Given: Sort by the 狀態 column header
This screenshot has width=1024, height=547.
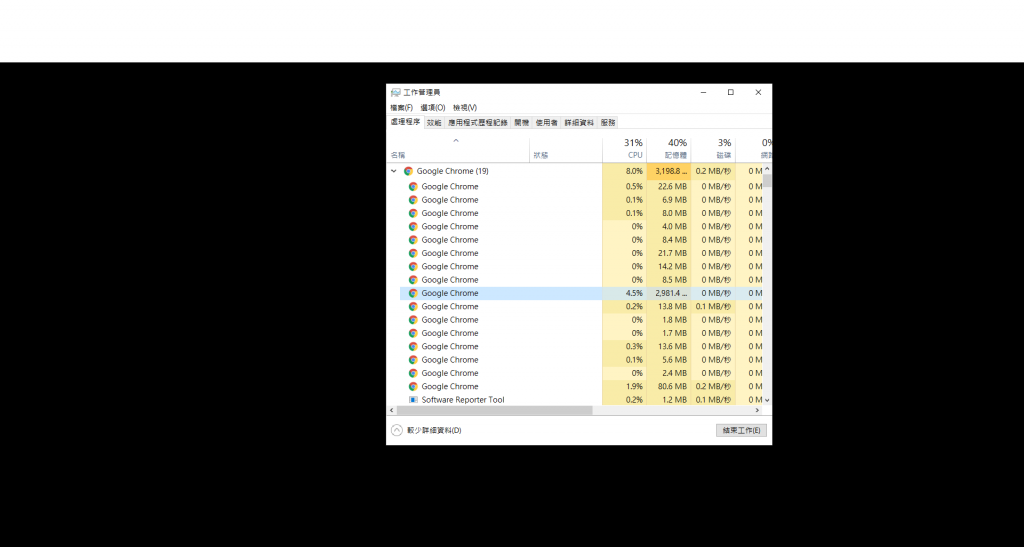Looking at the screenshot, I should (x=566, y=149).
